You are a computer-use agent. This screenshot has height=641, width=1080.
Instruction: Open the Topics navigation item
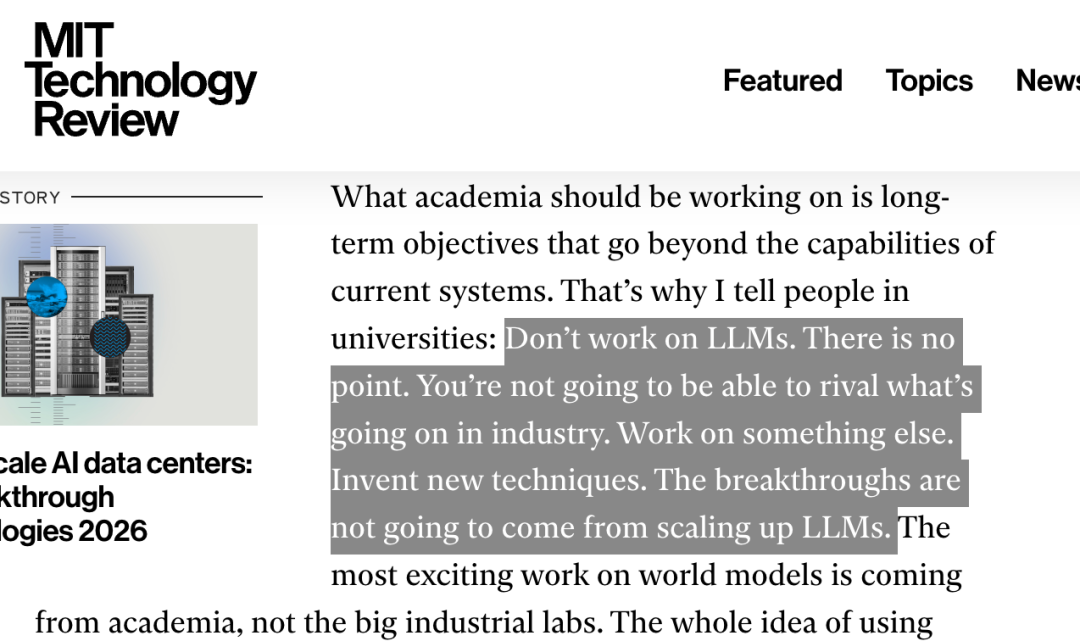(929, 81)
